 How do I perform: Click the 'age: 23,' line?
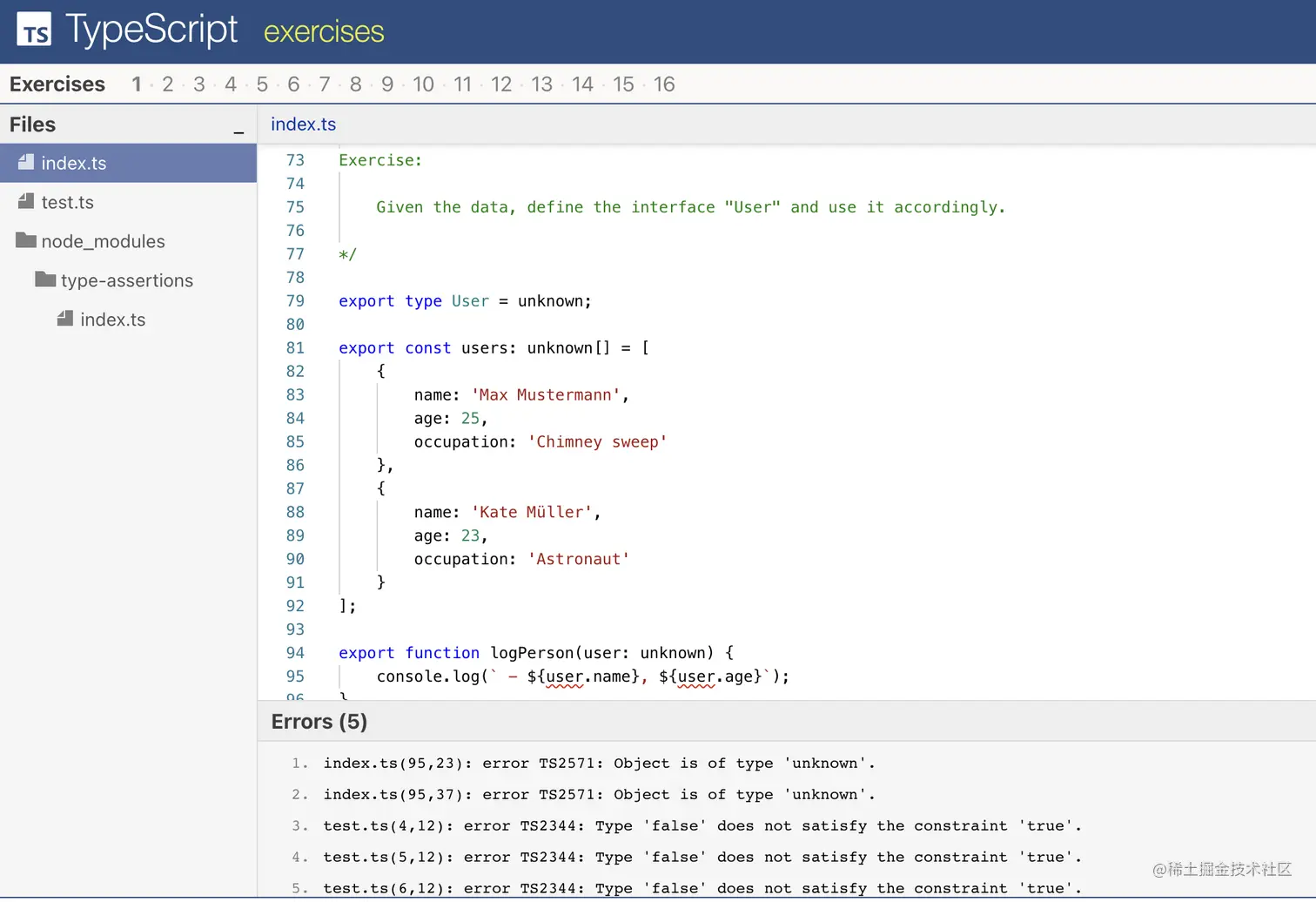[450, 536]
